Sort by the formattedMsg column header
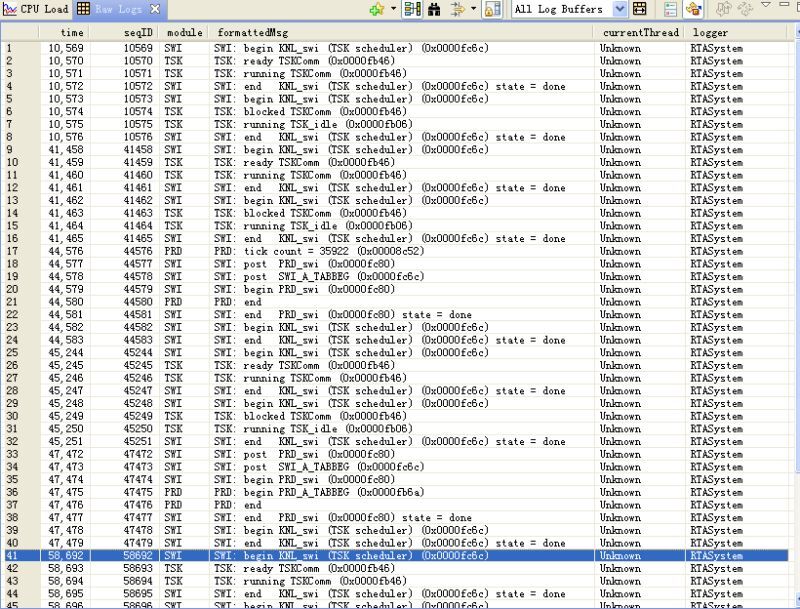 (402, 32)
